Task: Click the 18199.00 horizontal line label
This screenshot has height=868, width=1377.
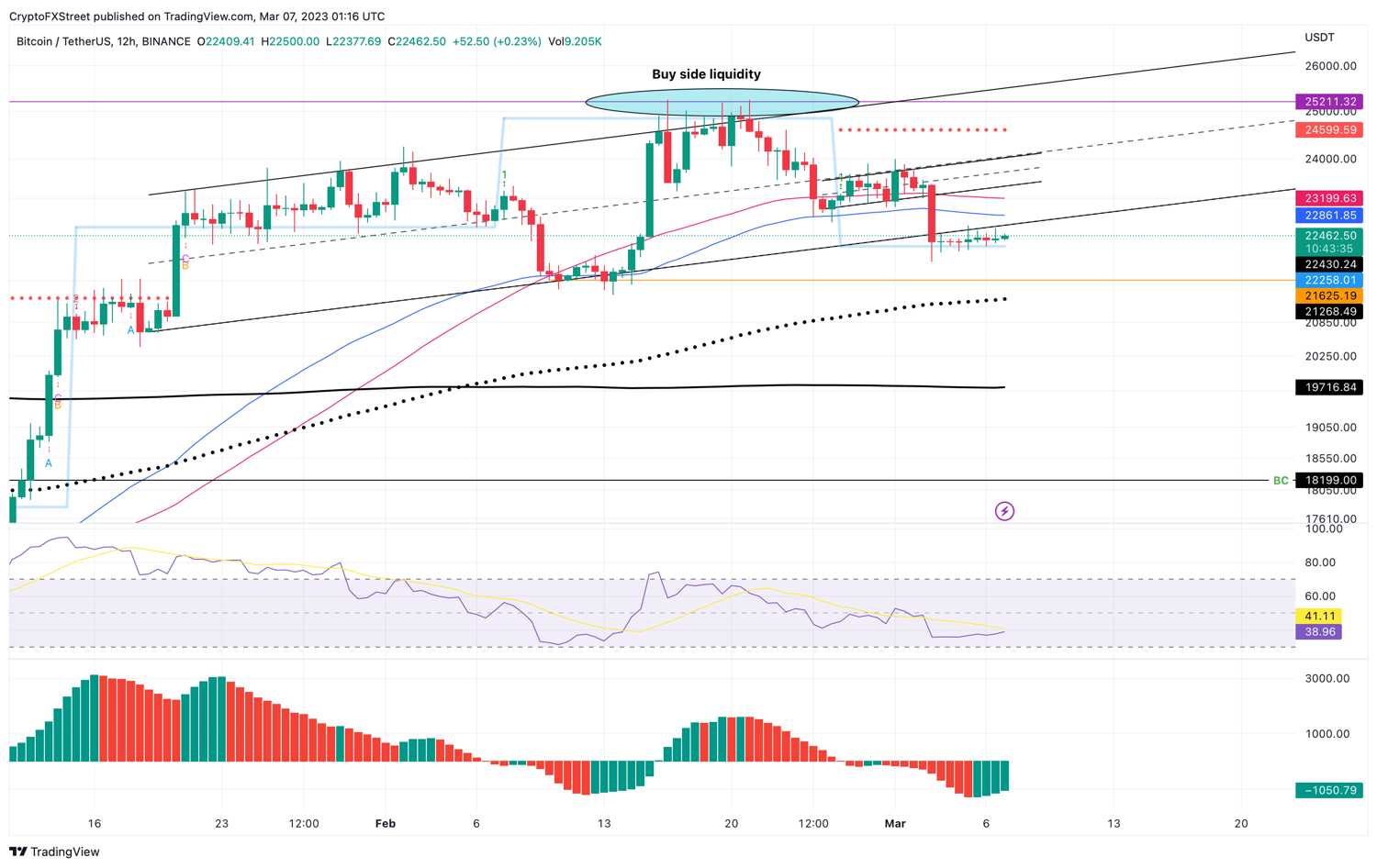Action: (x=1329, y=480)
